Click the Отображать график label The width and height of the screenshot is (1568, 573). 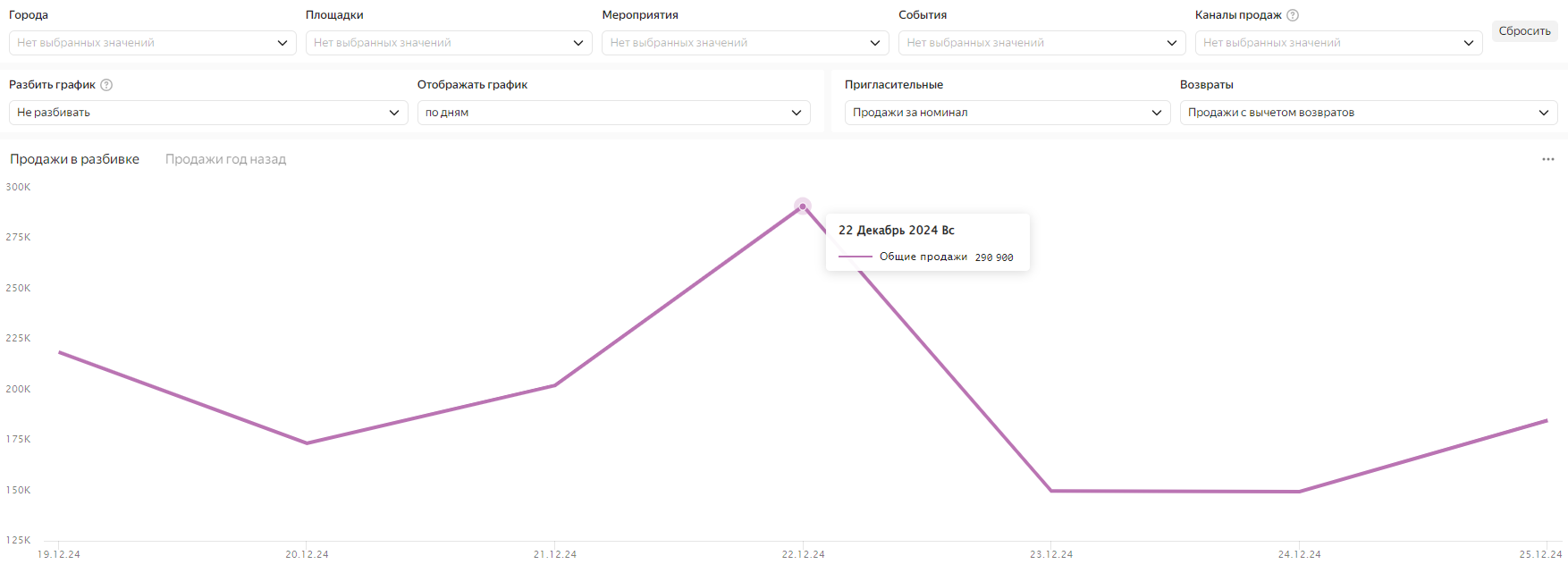point(472,85)
